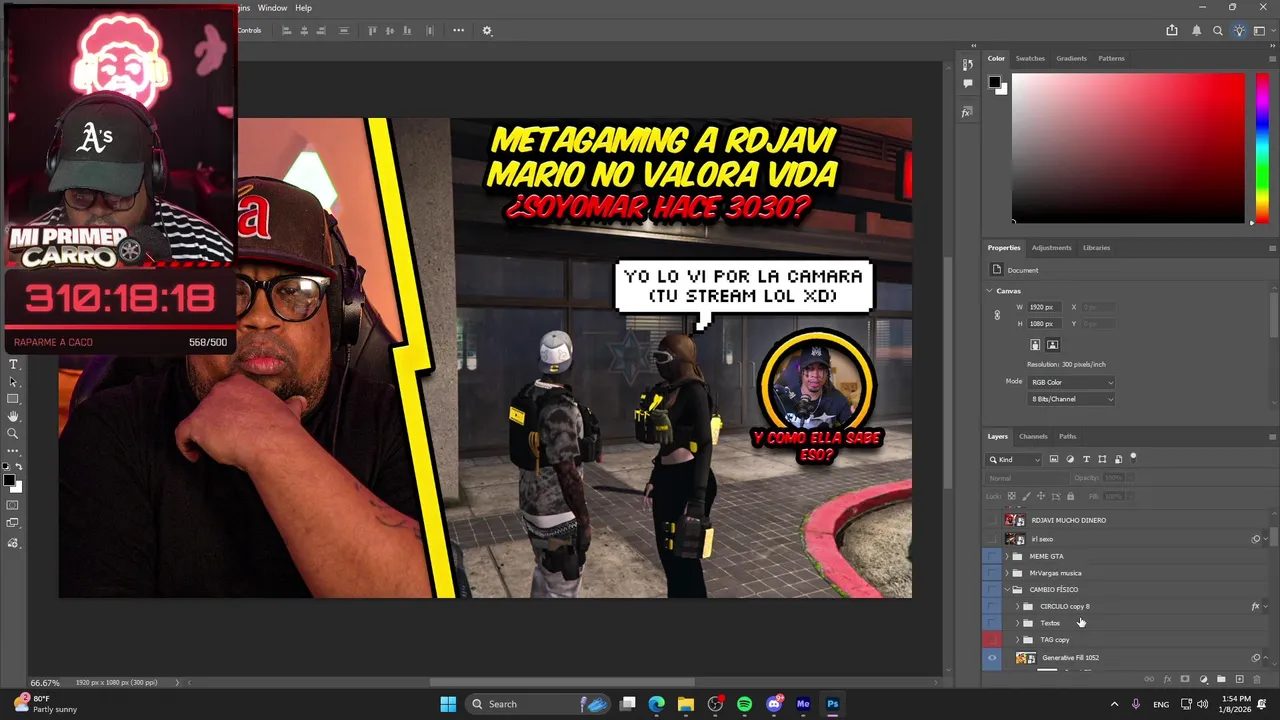Filter layers by type layers icon
The image size is (1280, 720).
coord(1086,459)
